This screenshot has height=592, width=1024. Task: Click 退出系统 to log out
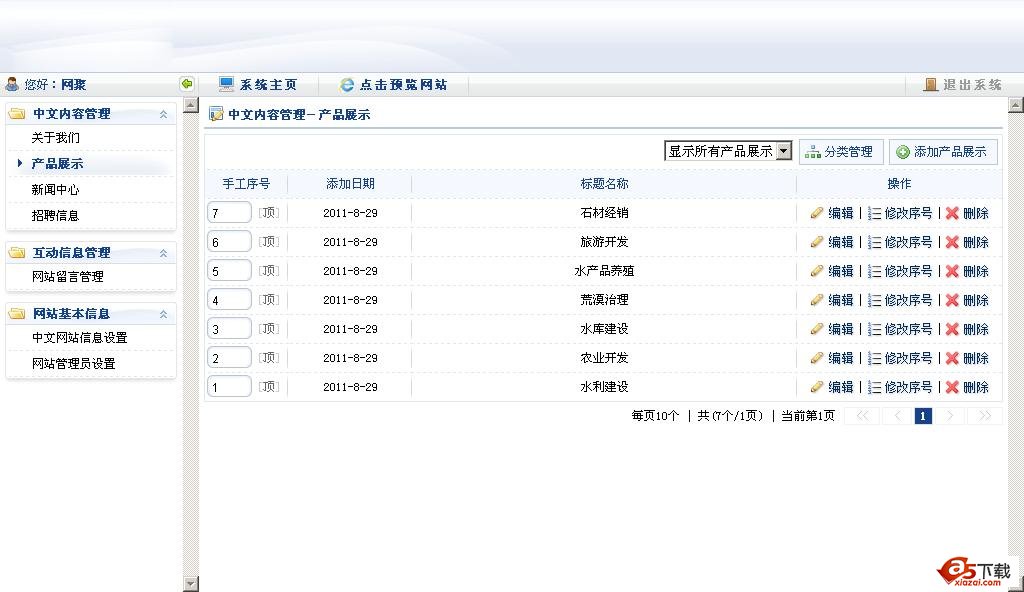(972, 84)
